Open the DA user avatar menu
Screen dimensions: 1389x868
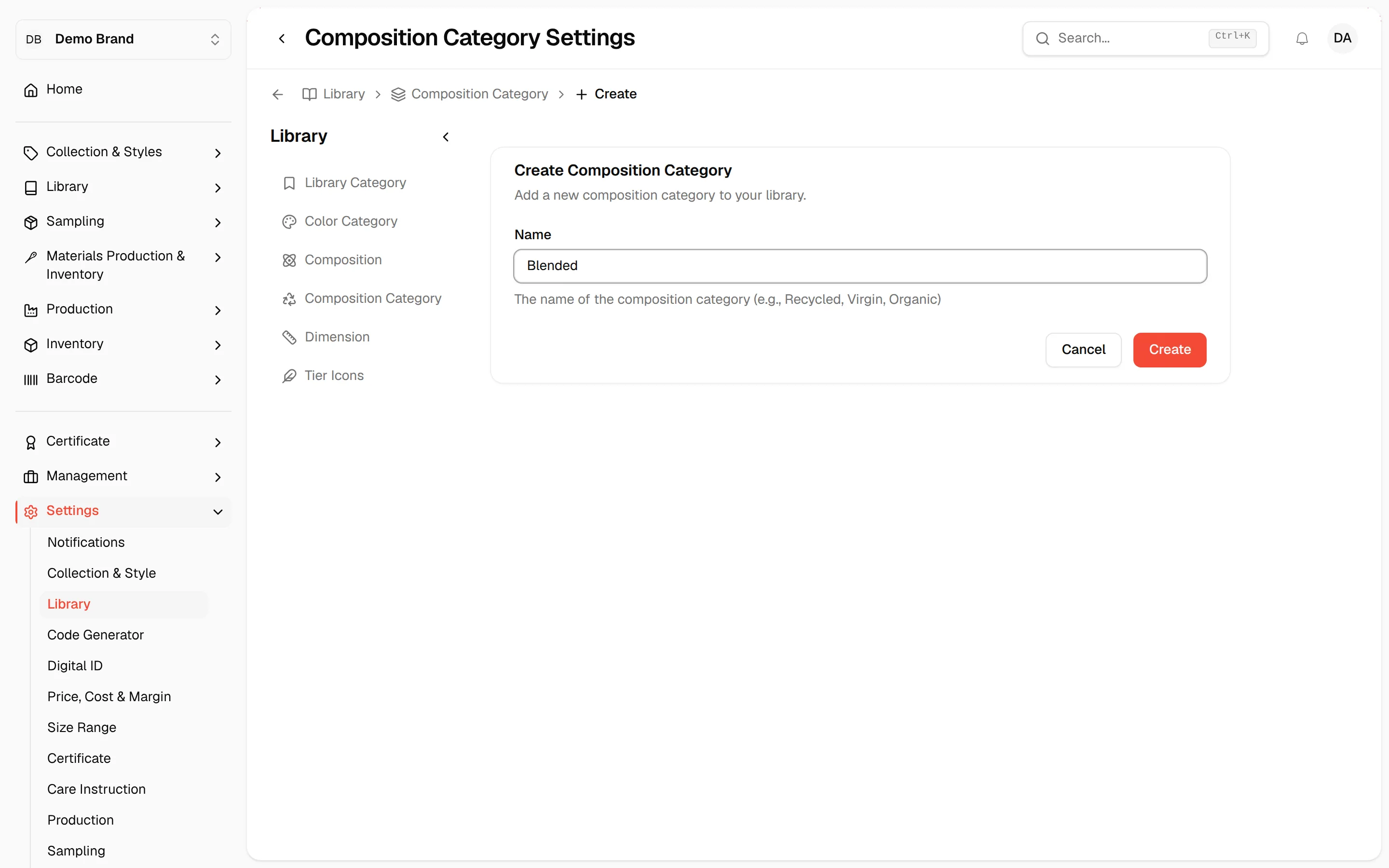point(1342,39)
